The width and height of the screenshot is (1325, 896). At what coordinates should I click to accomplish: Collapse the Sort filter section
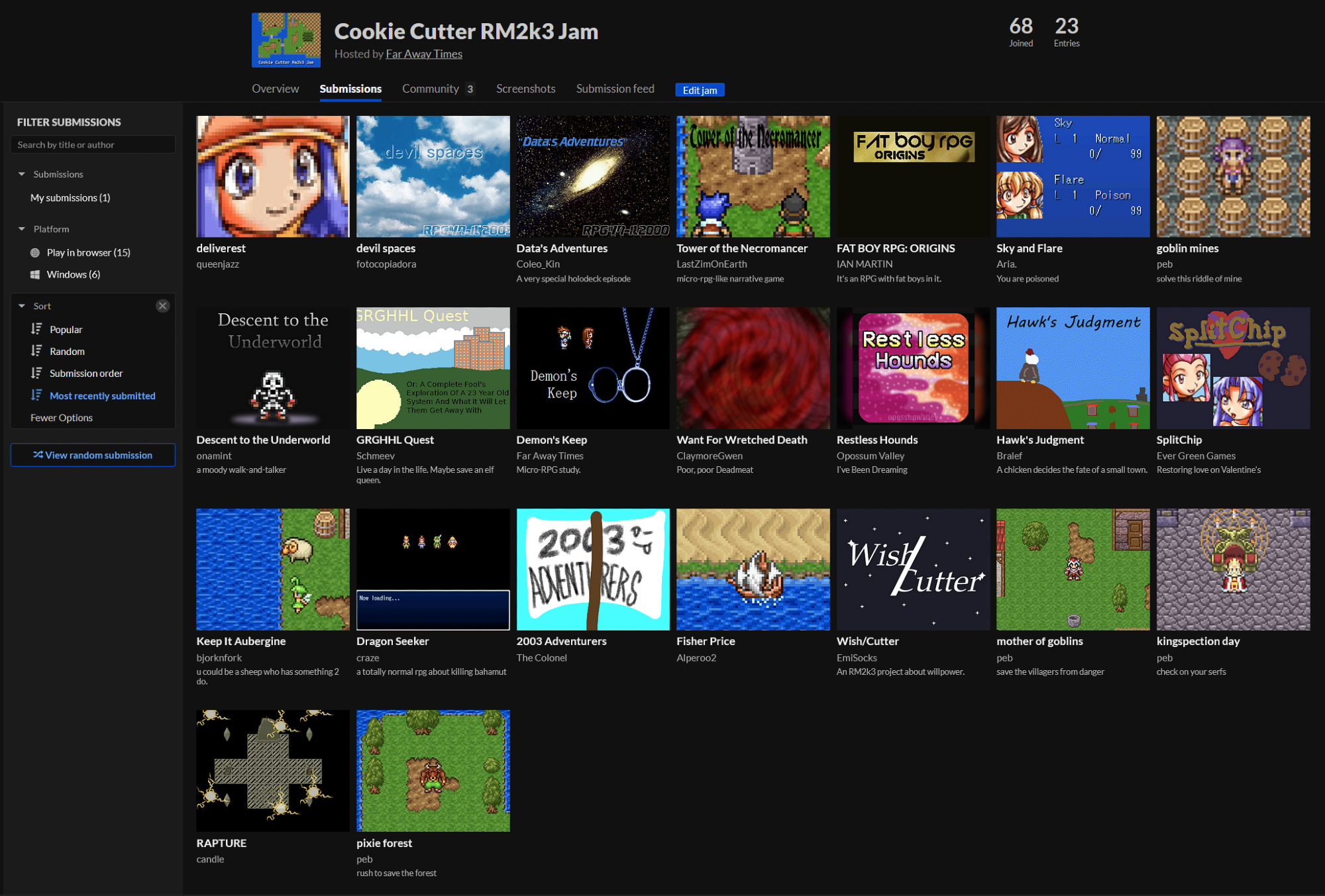tap(22, 306)
